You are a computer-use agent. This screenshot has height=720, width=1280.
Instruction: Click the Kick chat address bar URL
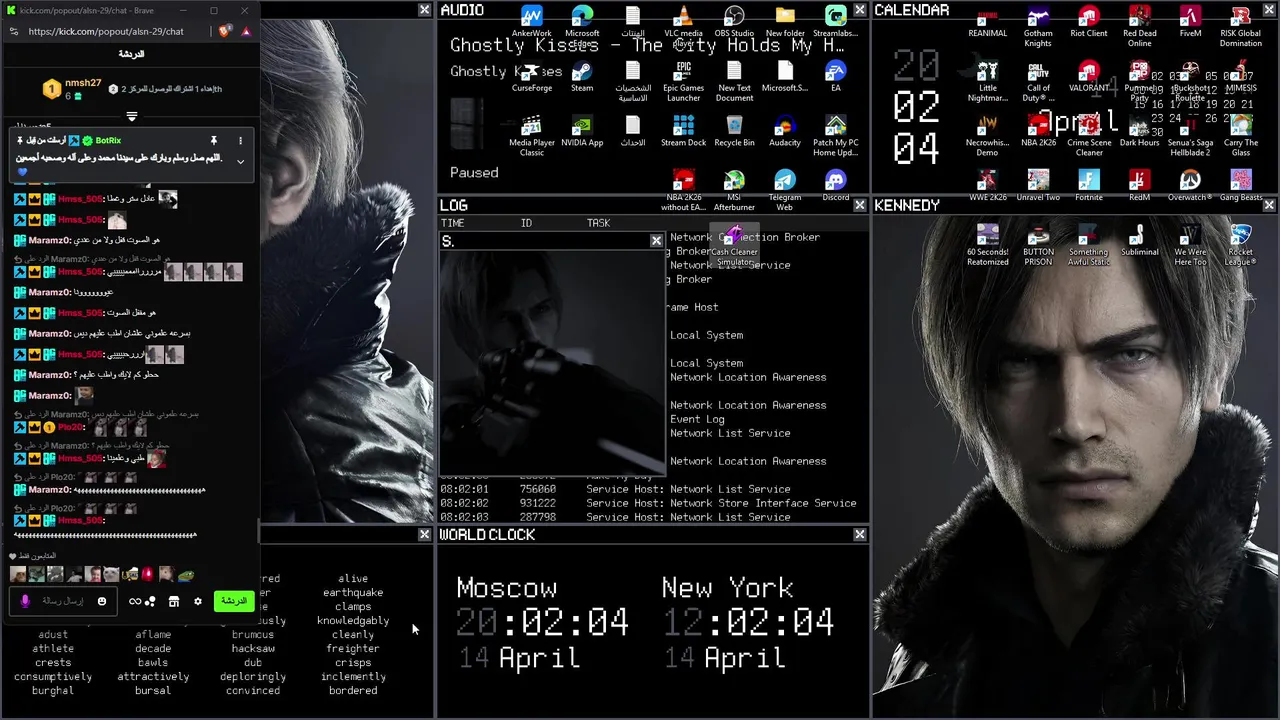point(106,31)
